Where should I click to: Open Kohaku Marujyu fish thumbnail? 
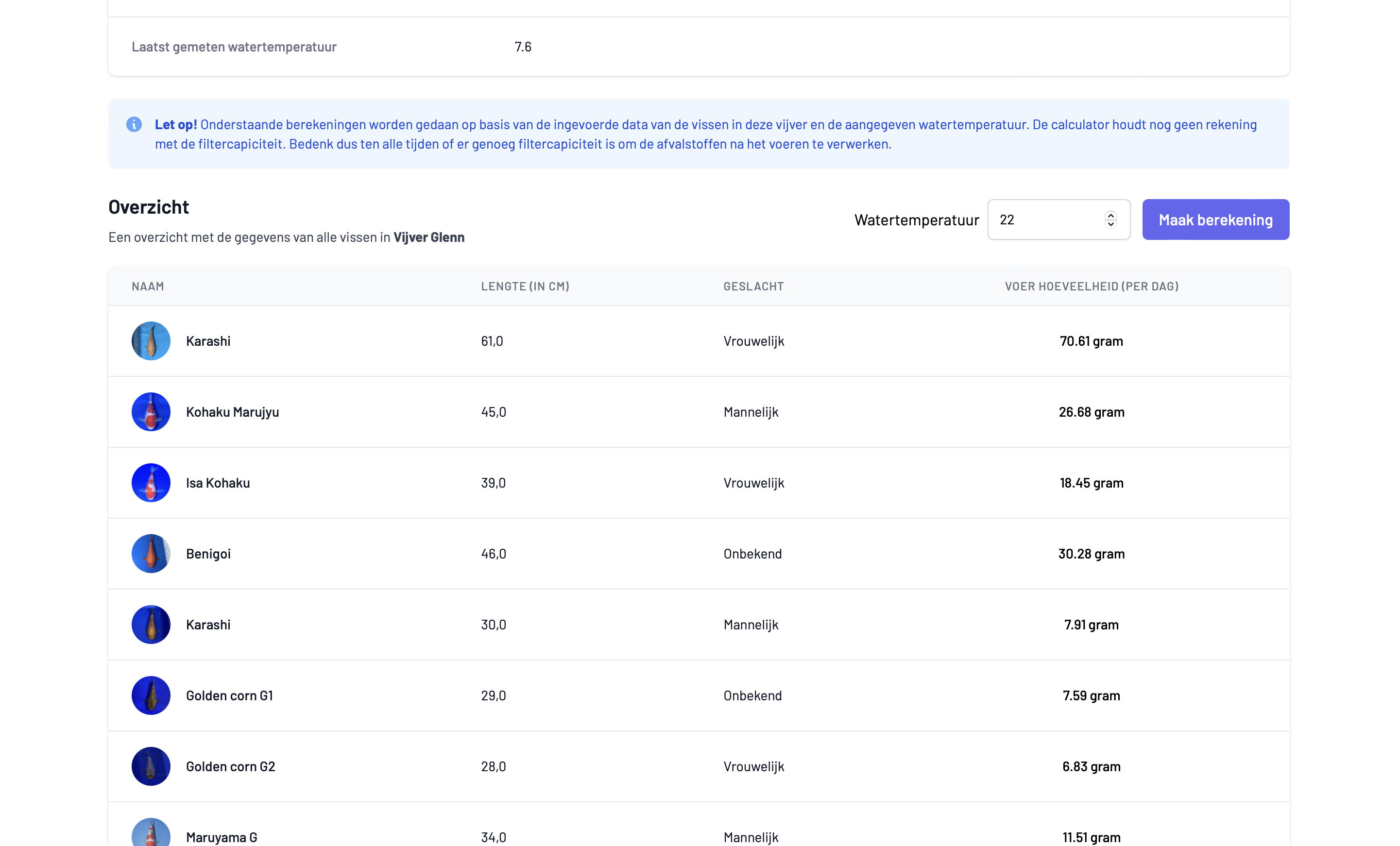click(x=151, y=412)
